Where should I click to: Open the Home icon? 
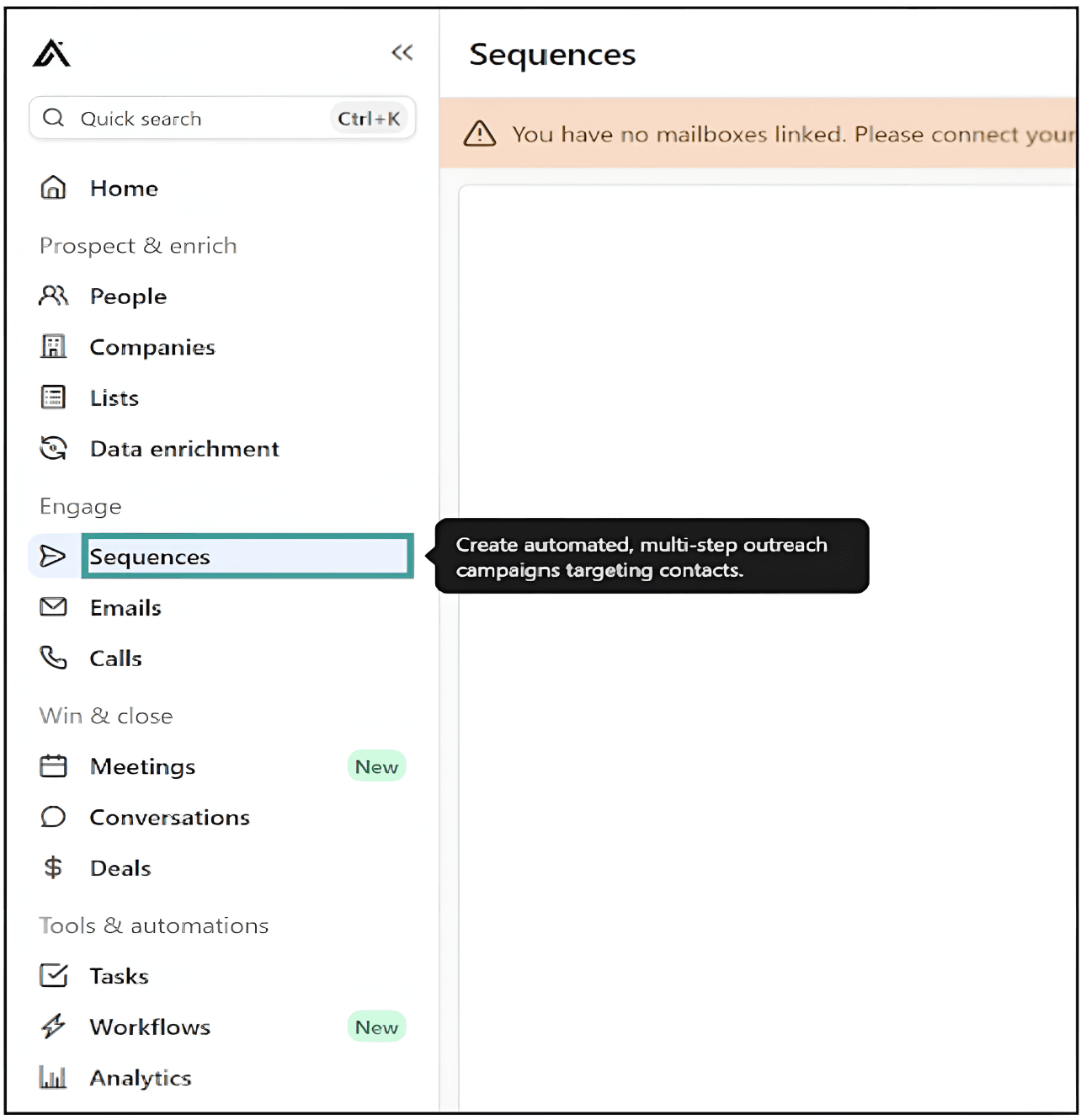53,187
